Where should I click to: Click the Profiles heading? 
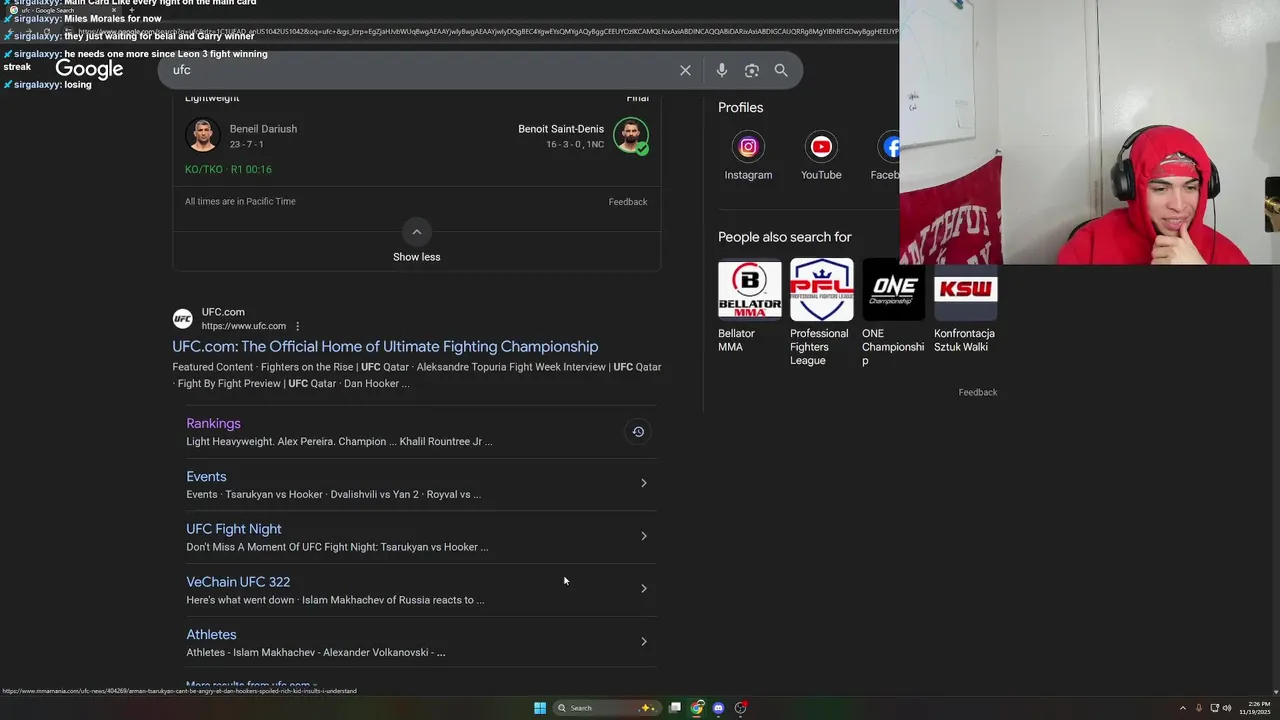coord(741,108)
